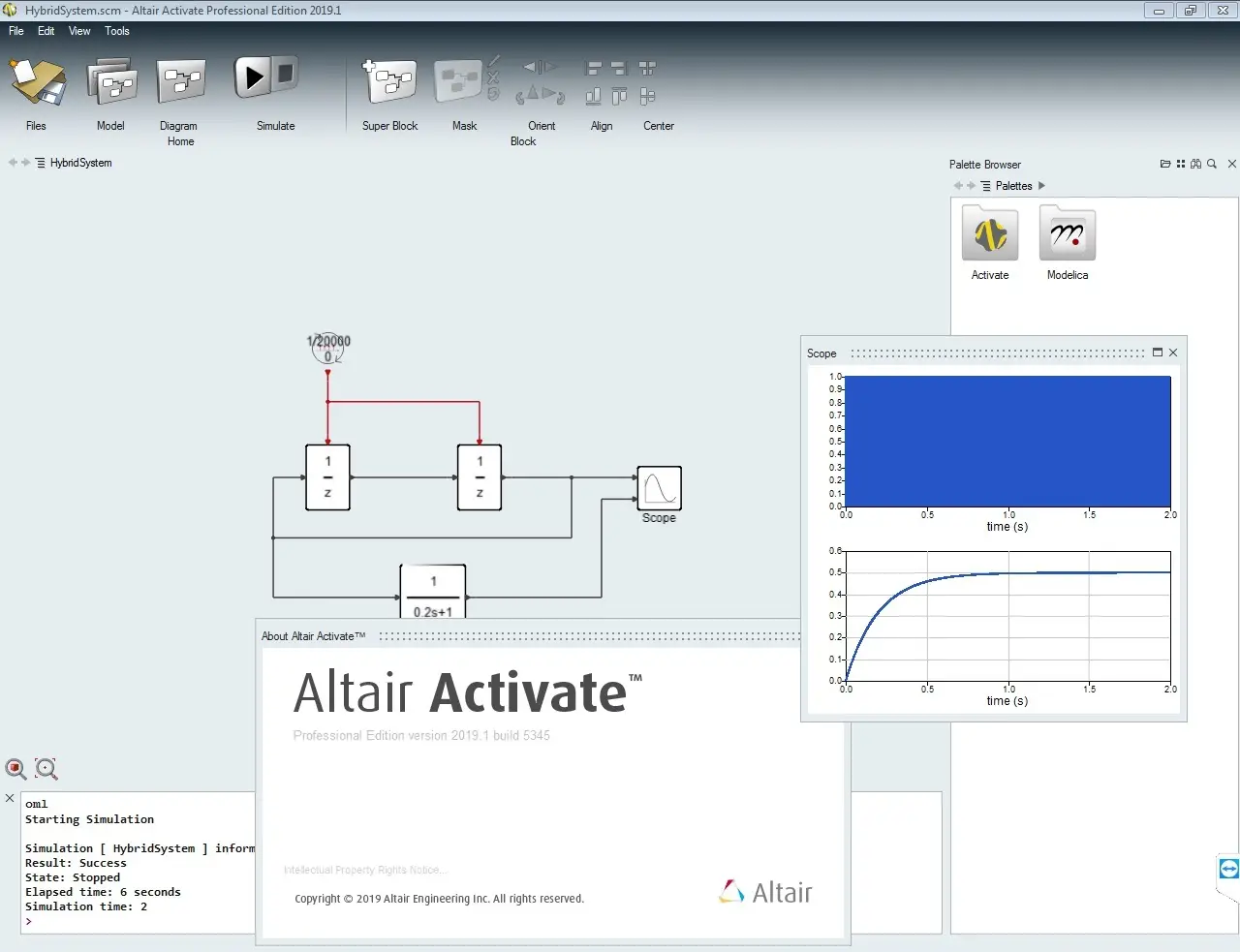Click the center horizontally icon
This screenshot has height=952, width=1240.
point(647,68)
